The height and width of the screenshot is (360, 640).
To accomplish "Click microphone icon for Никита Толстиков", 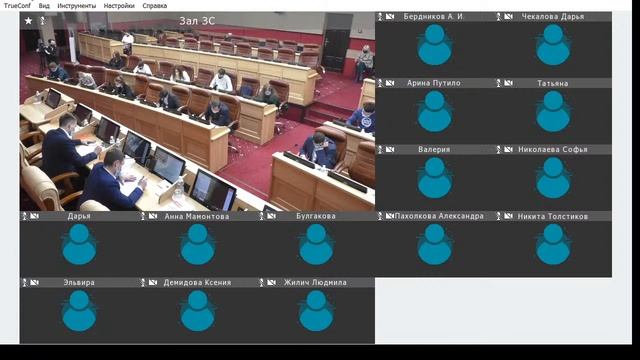I will [x=498, y=216].
